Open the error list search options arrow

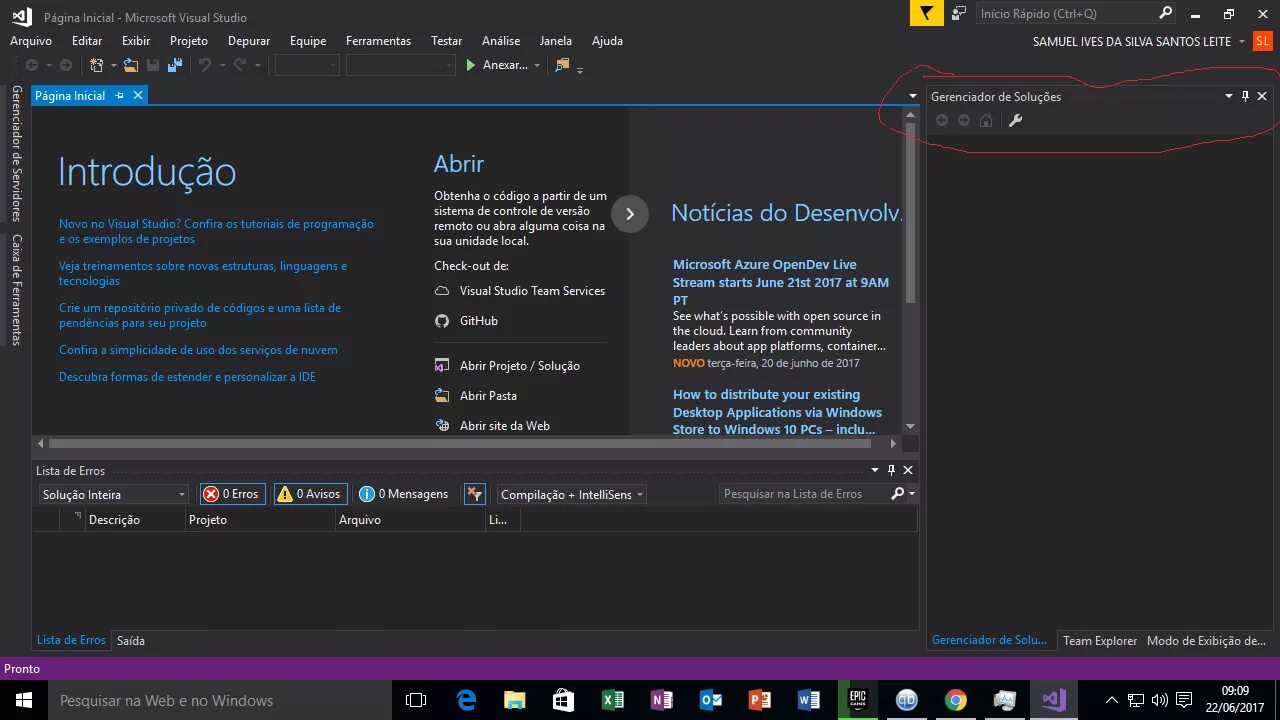[x=912, y=494]
